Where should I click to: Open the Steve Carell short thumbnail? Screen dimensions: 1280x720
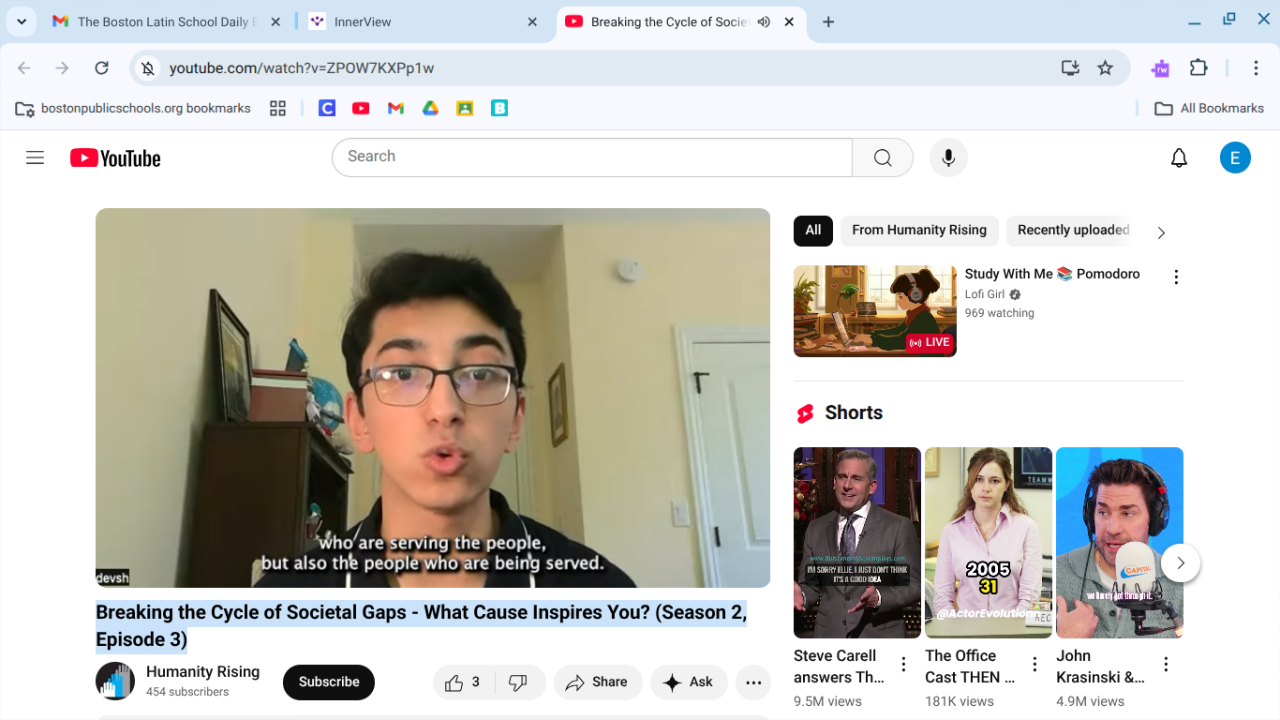[857, 542]
